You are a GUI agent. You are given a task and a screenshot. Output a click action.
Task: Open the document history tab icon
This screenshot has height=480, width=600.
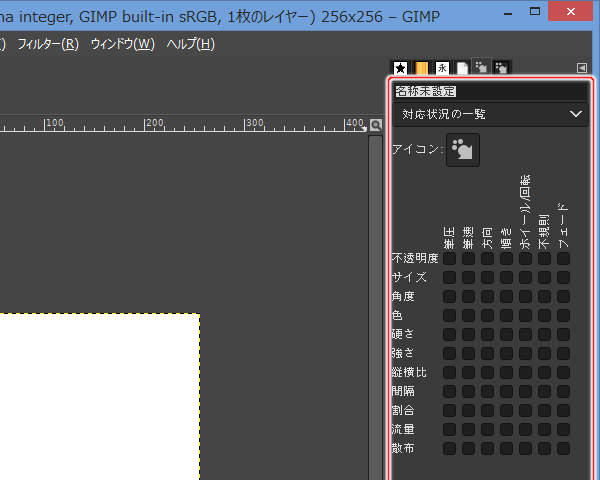tap(462, 69)
